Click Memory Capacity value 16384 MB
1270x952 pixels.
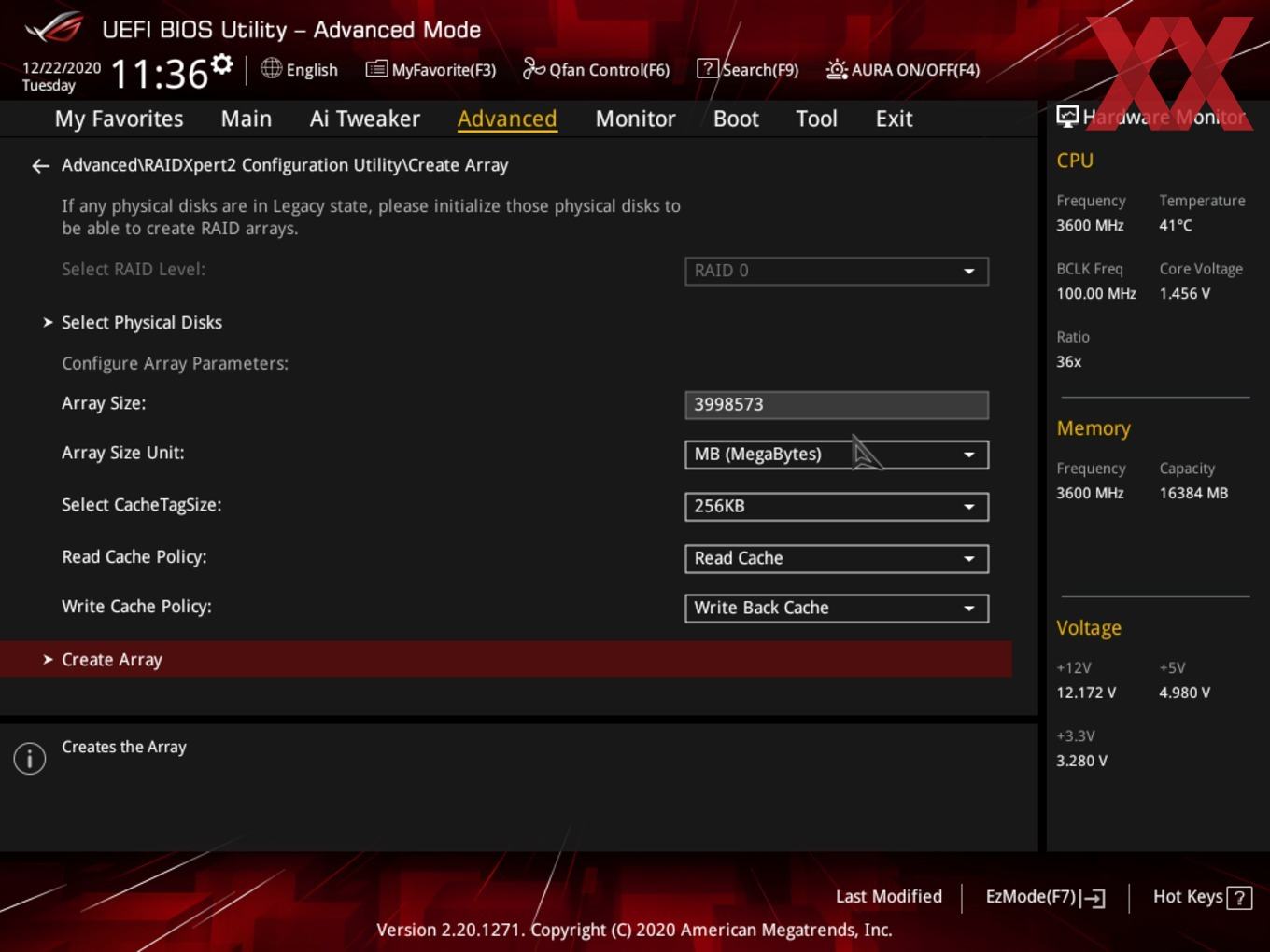click(x=1193, y=494)
